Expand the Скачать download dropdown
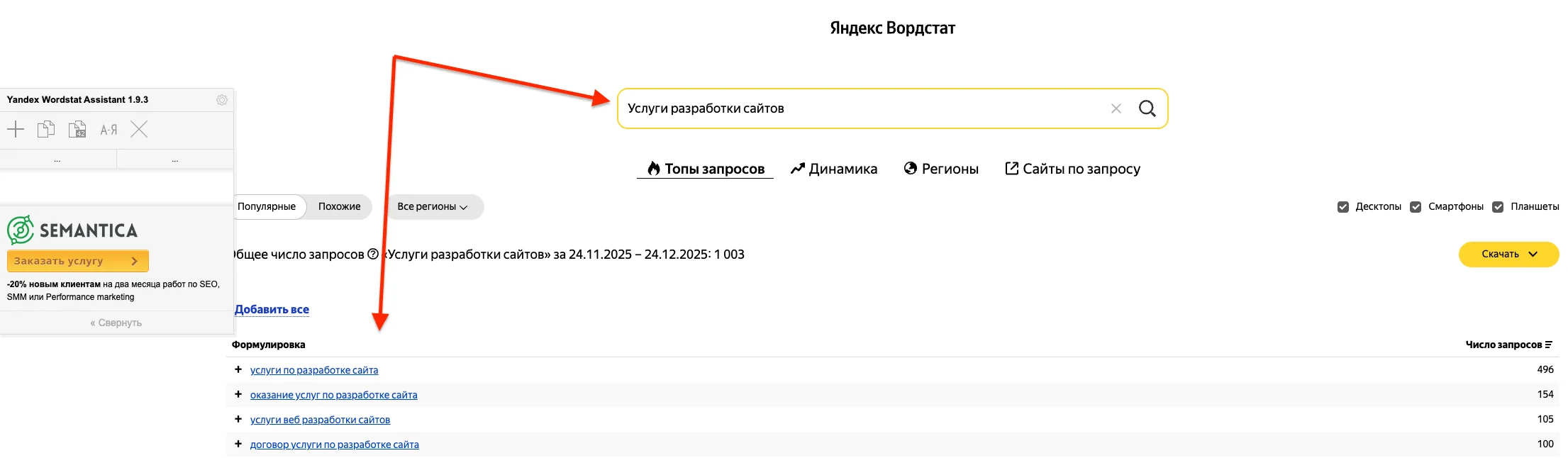 pos(1508,254)
